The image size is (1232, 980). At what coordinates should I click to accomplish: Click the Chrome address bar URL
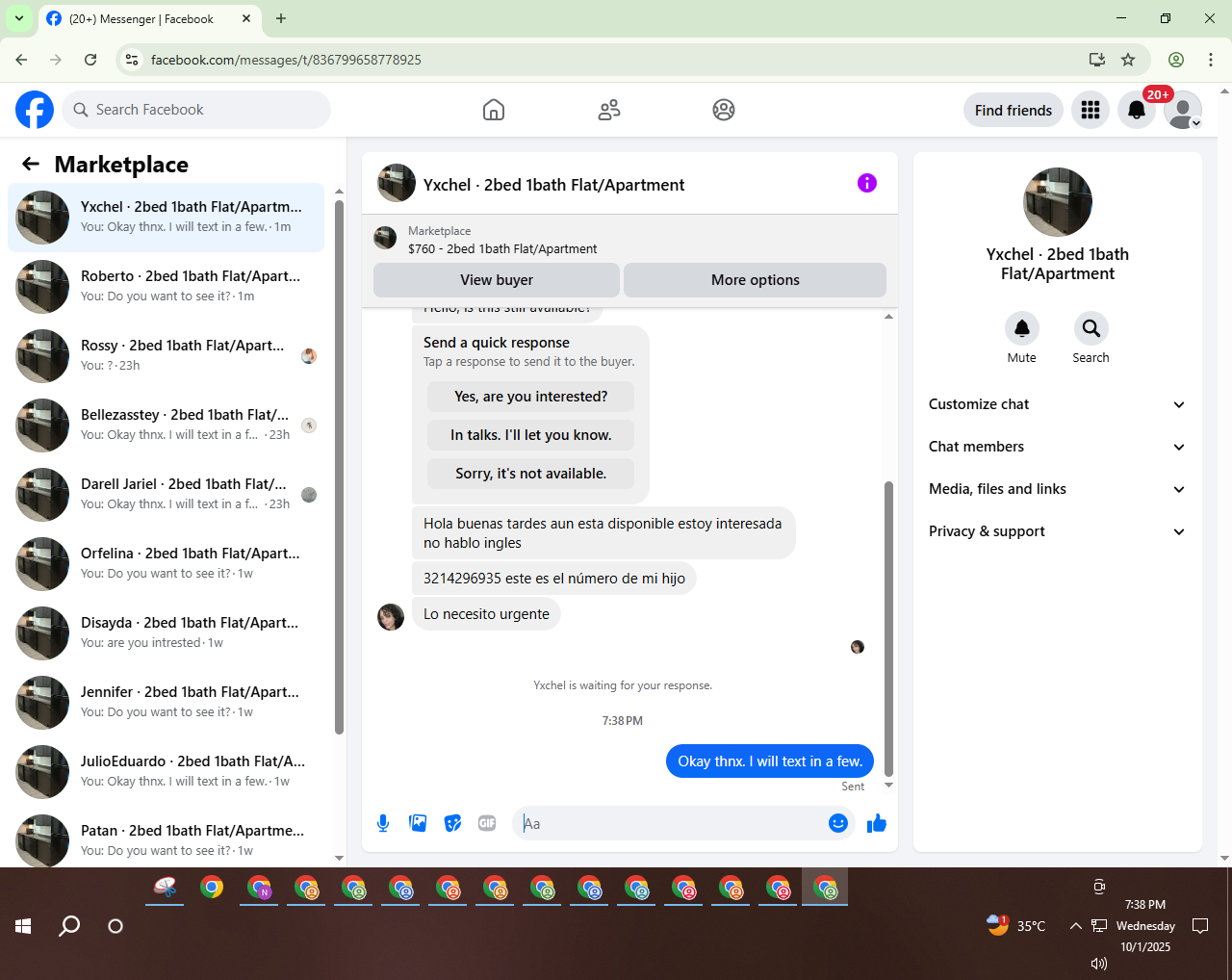tap(286, 60)
